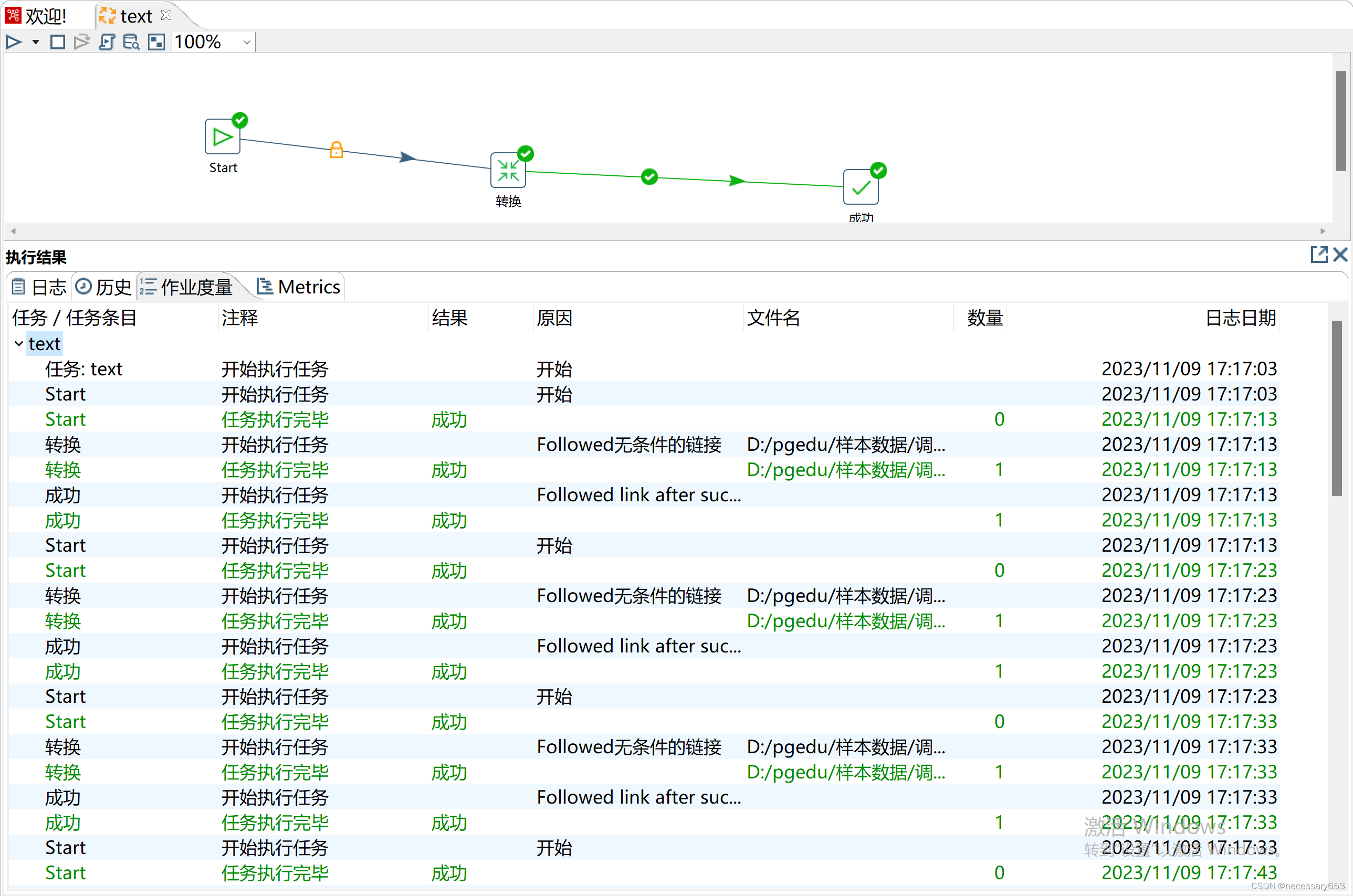Collapse the text entry in job metrics
The height and width of the screenshot is (896, 1353).
click(18, 343)
